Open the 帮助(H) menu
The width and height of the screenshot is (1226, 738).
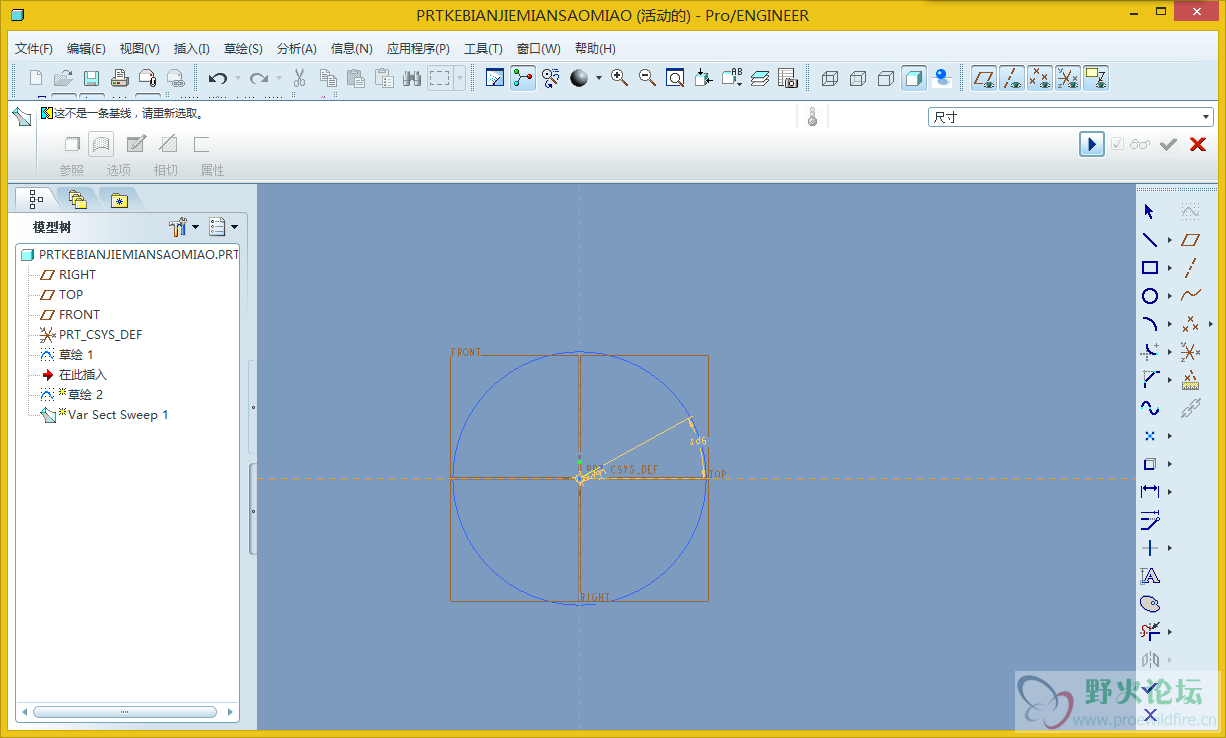coord(595,48)
